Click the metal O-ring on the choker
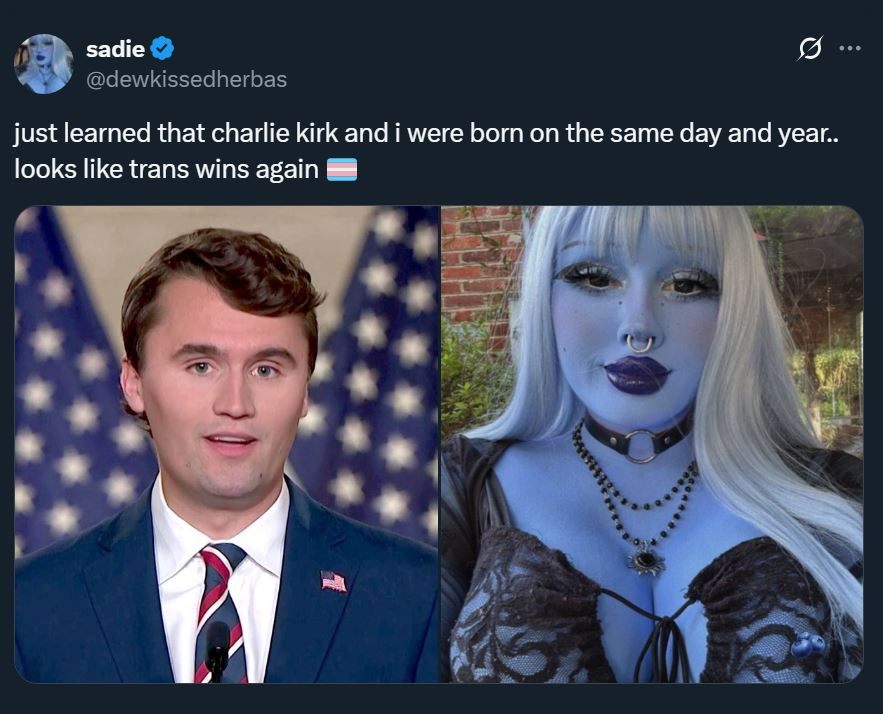This screenshot has width=883, height=714. coord(640,447)
